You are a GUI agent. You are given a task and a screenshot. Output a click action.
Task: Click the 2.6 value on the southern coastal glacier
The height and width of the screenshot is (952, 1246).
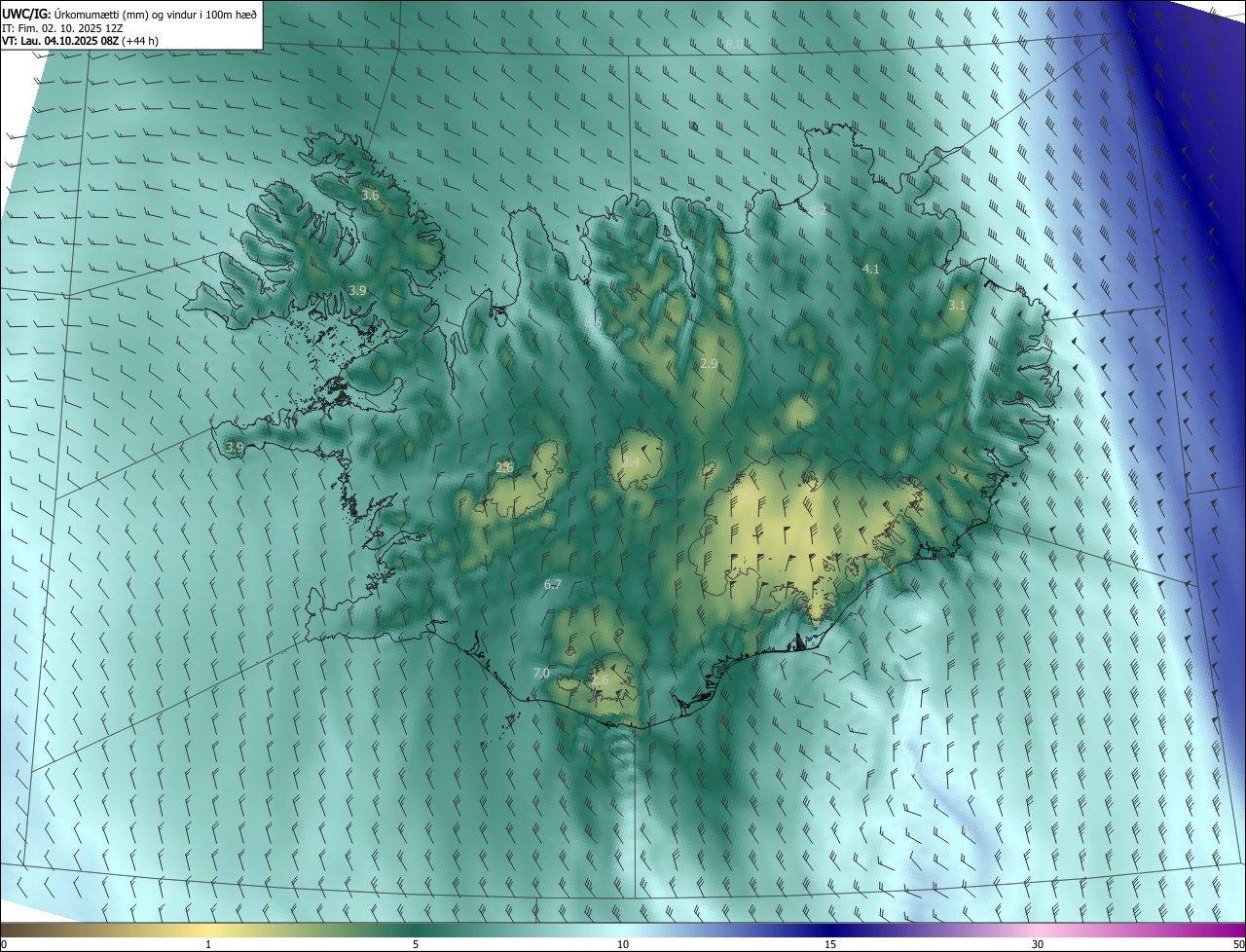tap(600, 680)
